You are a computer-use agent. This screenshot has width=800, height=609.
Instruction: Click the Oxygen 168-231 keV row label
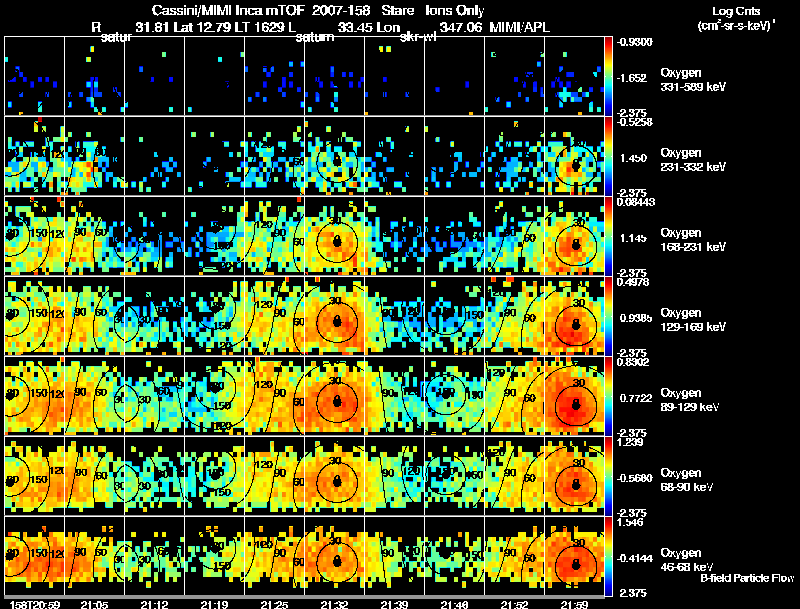(x=693, y=240)
